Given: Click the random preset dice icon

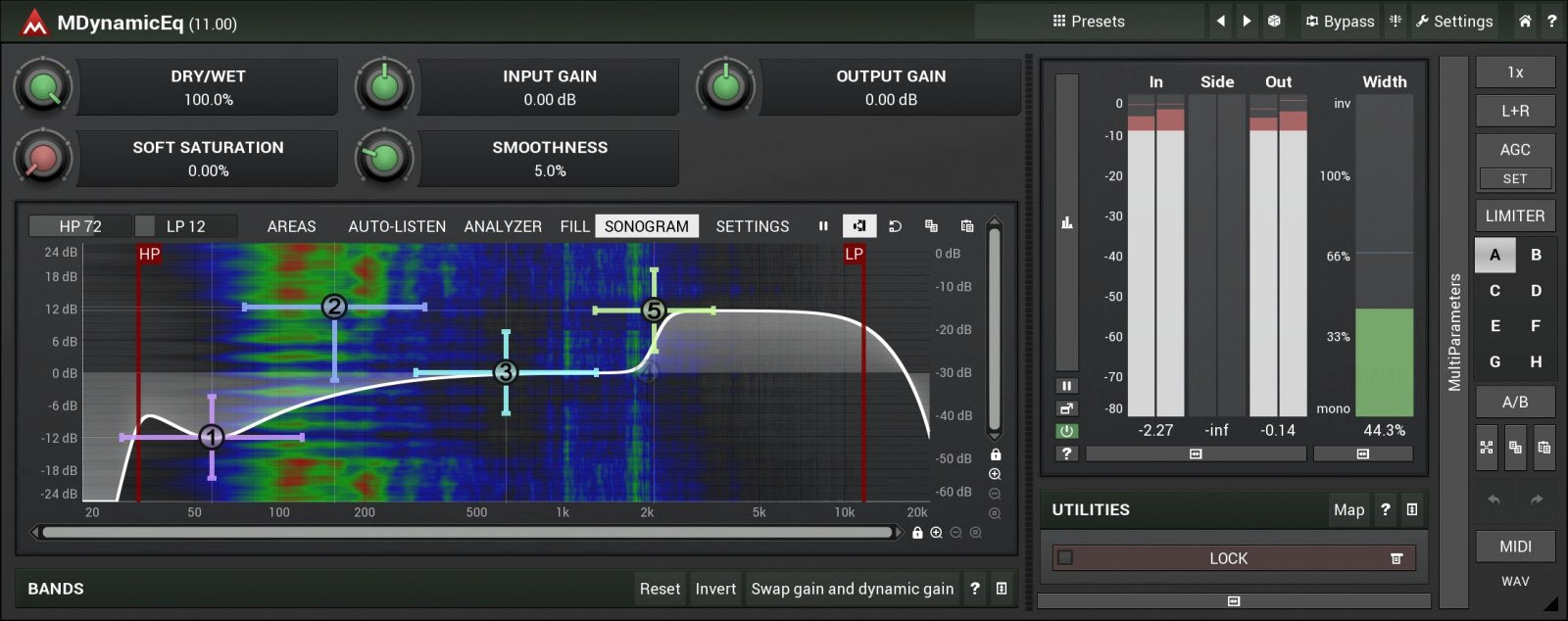Looking at the screenshot, I should point(1274,21).
